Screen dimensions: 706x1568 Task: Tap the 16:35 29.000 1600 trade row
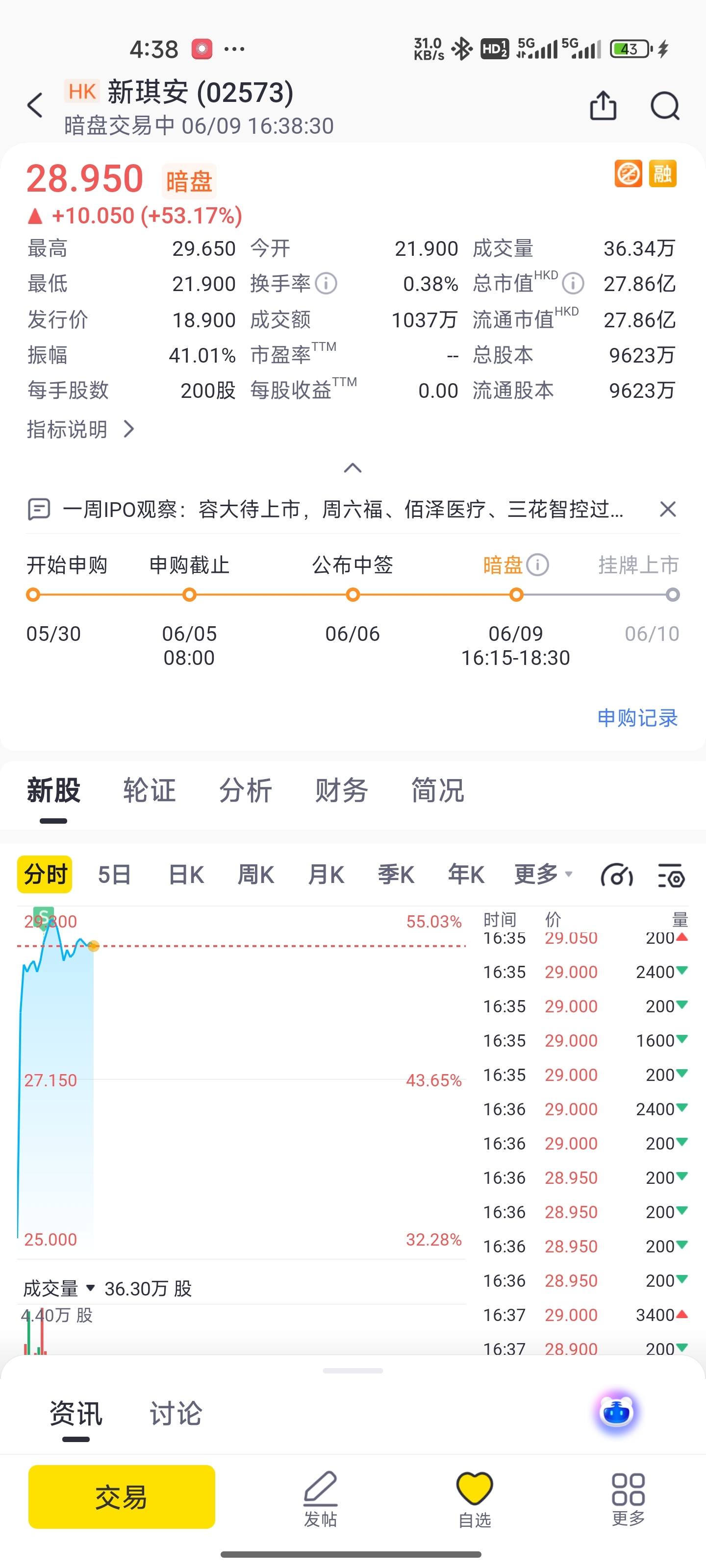pyautogui.click(x=585, y=1040)
